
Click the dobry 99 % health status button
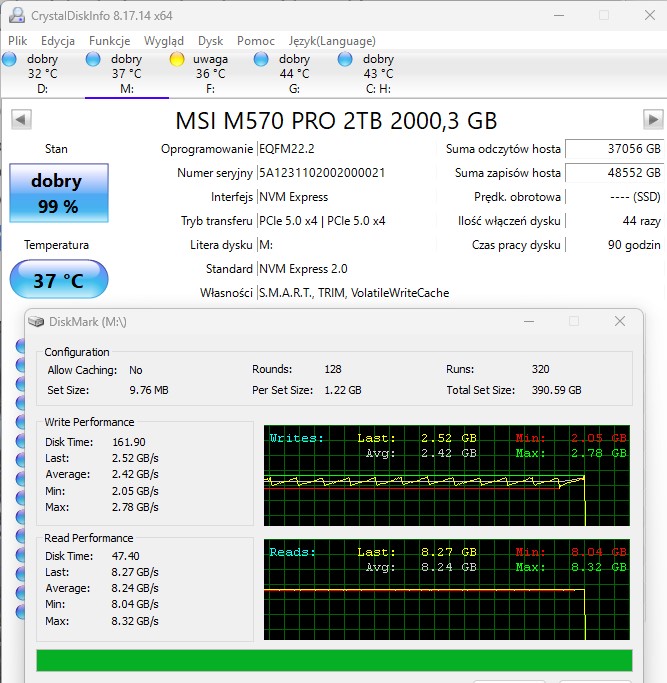[56, 194]
